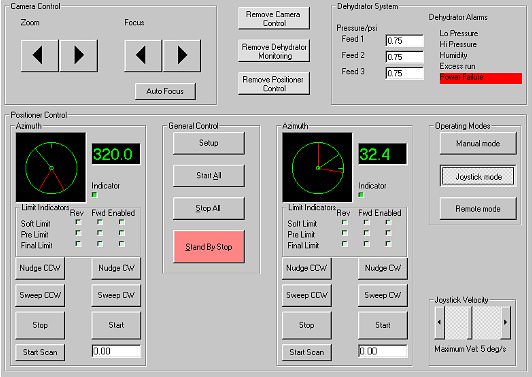Click the Humidity alarm label

coord(454,55)
